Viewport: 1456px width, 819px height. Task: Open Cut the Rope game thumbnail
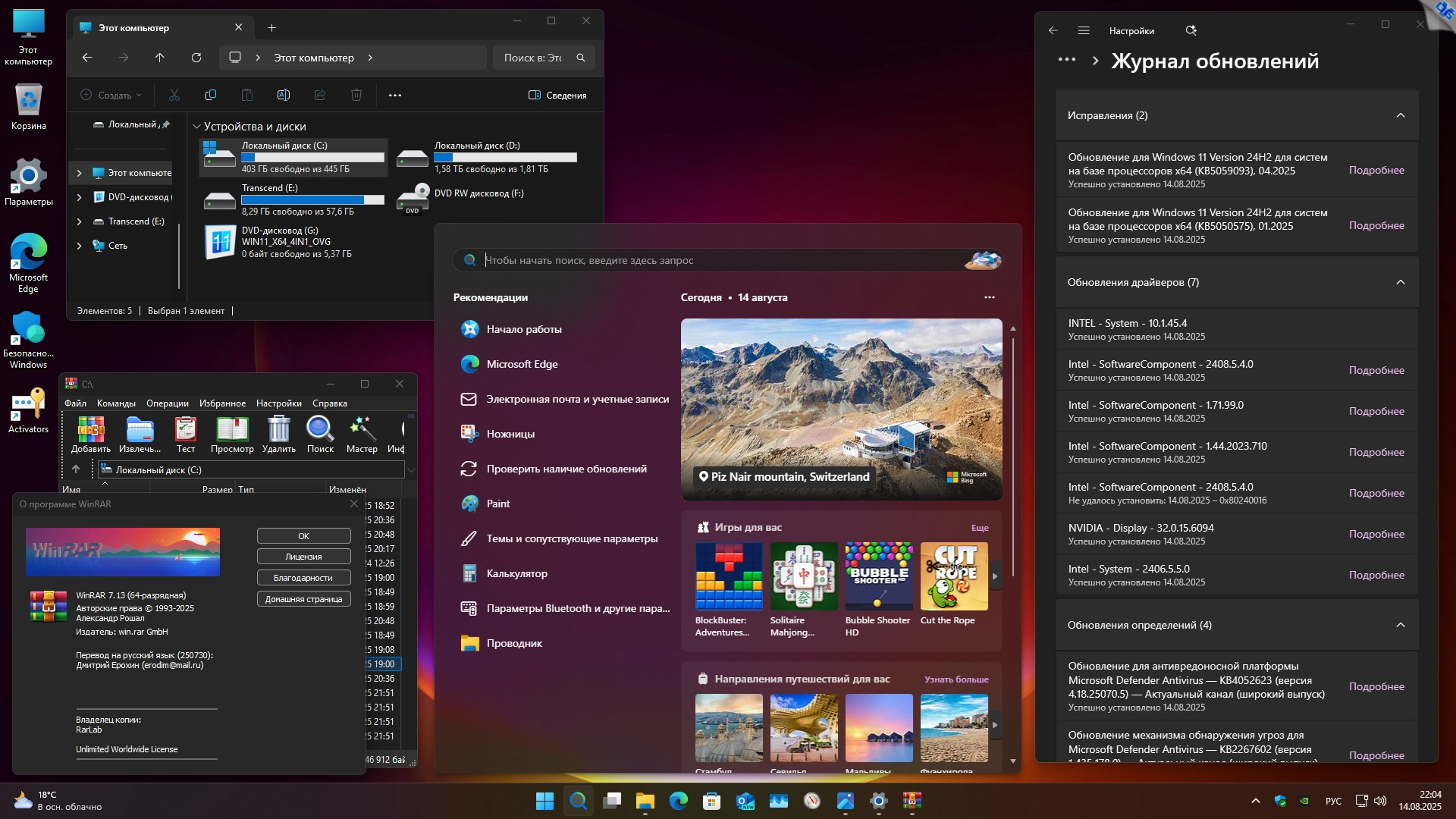tap(953, 576)
